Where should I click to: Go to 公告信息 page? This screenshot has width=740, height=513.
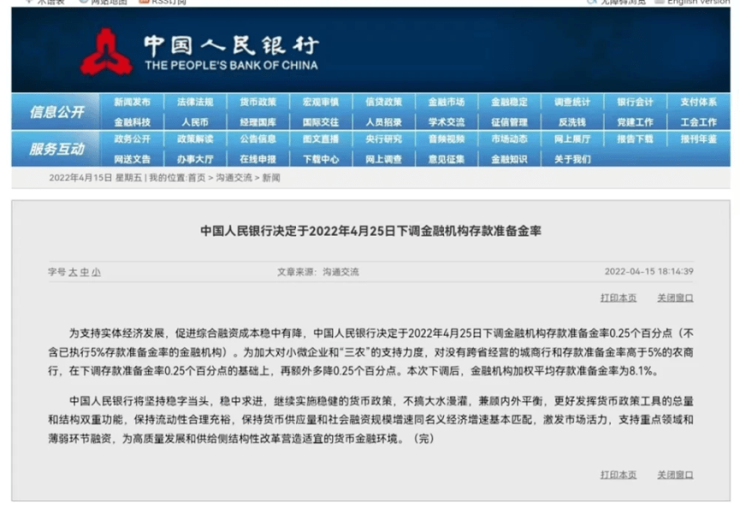click(x=258, y=139)
